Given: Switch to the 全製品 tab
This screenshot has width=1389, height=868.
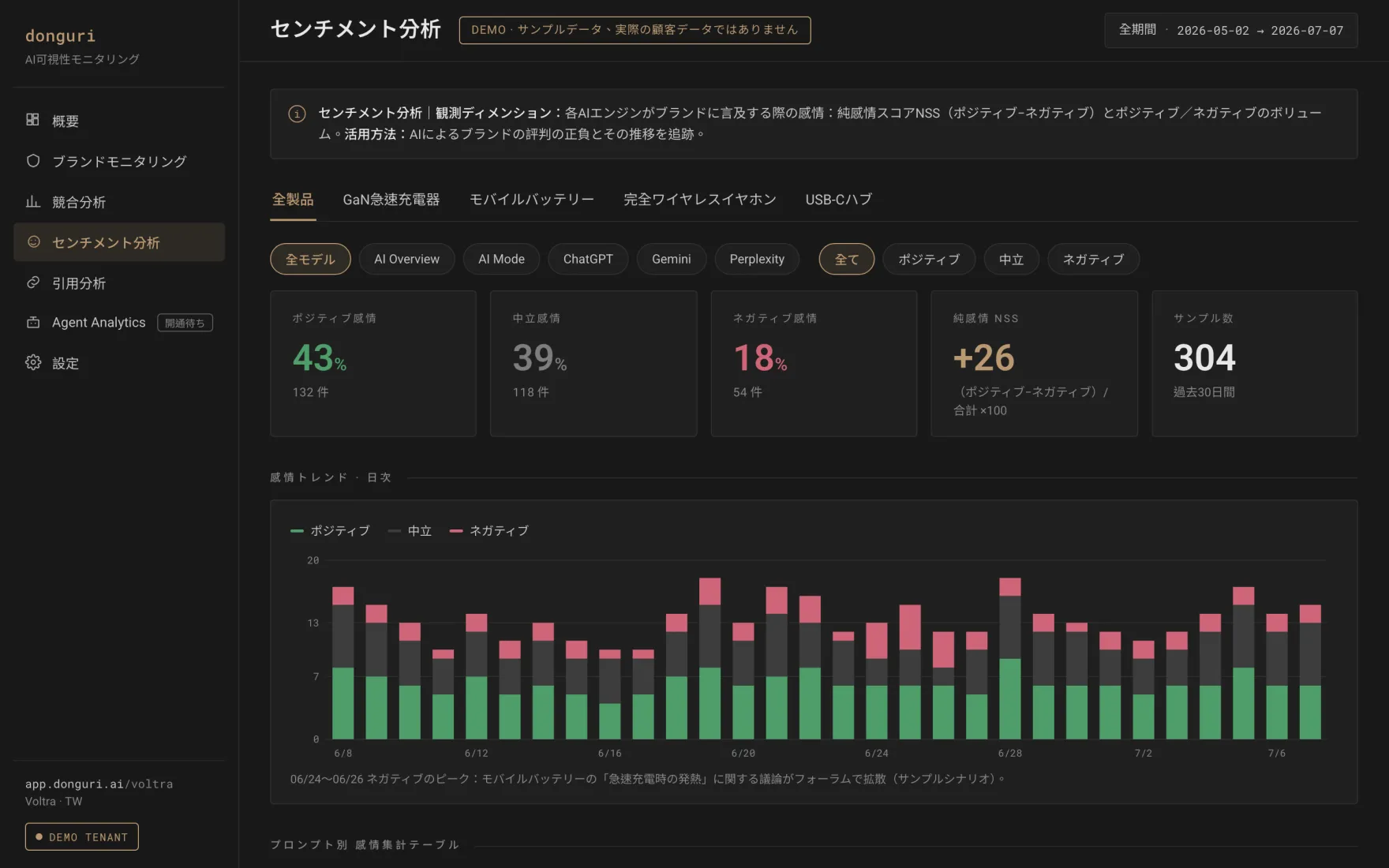Looking at the screenshot, I should click(293, 200).
